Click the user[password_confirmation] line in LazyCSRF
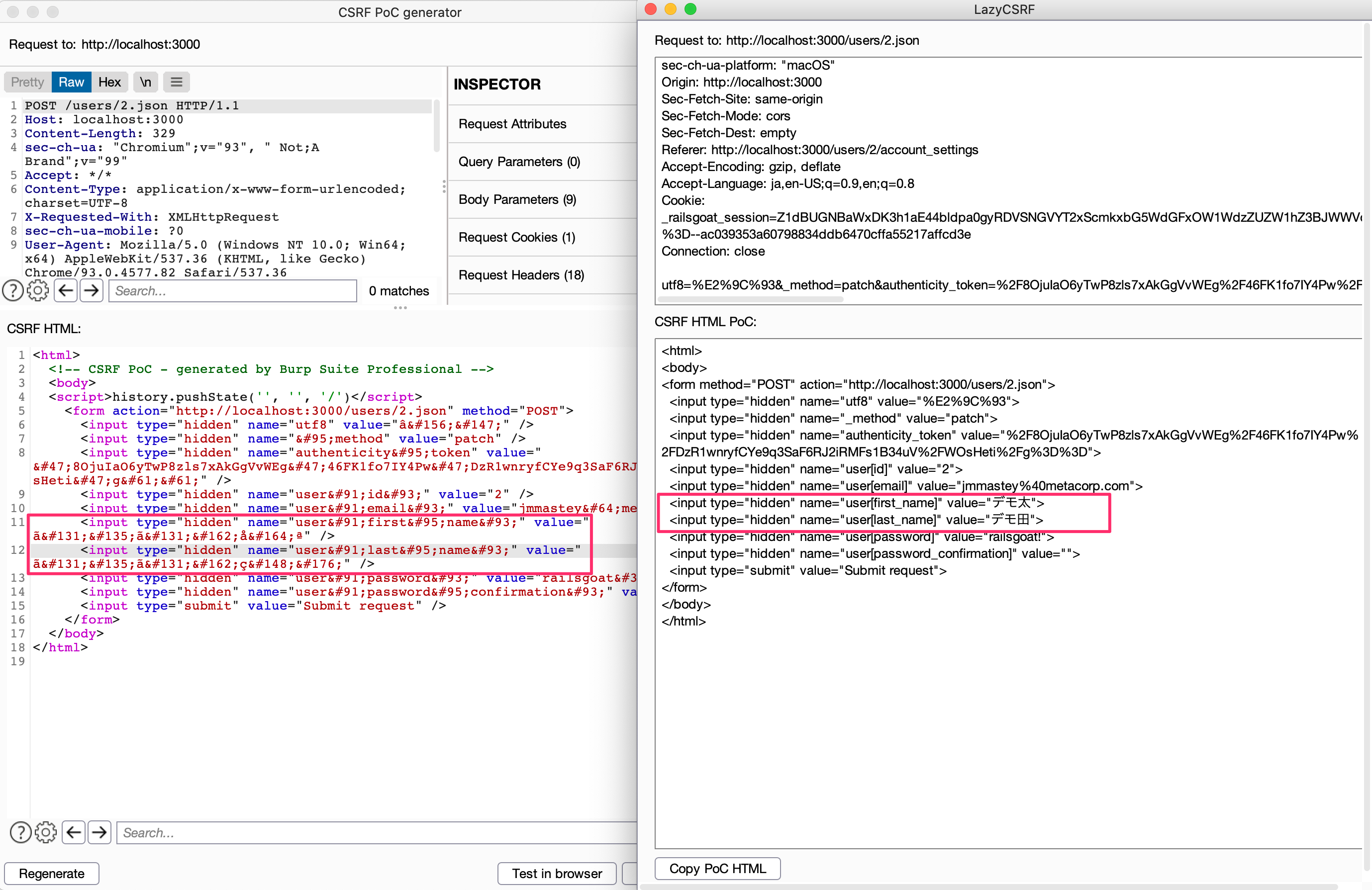The image size is (1372, 890). tap(875, 553)
